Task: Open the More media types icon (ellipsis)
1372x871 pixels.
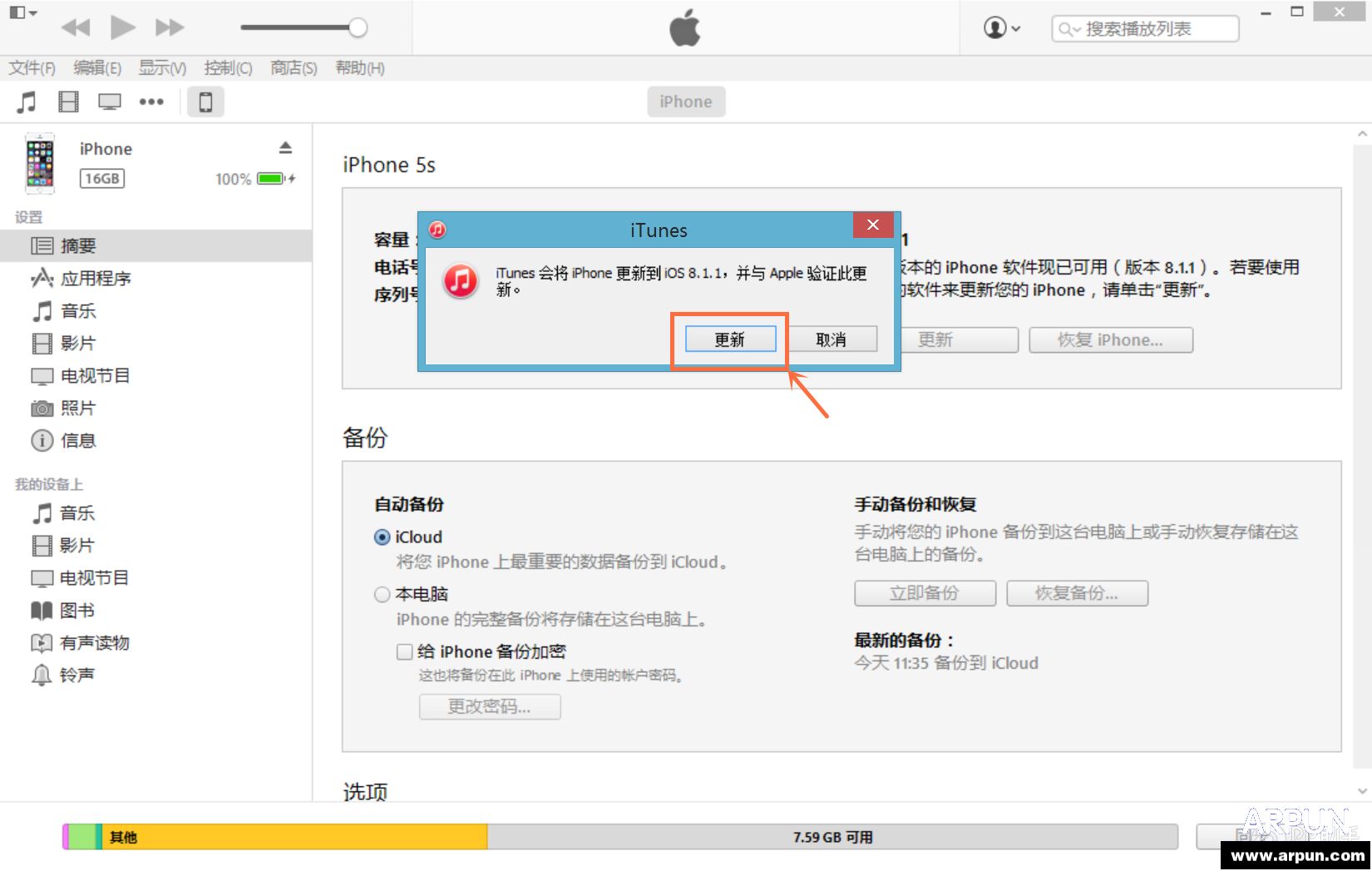Action: tap(152, 101)
